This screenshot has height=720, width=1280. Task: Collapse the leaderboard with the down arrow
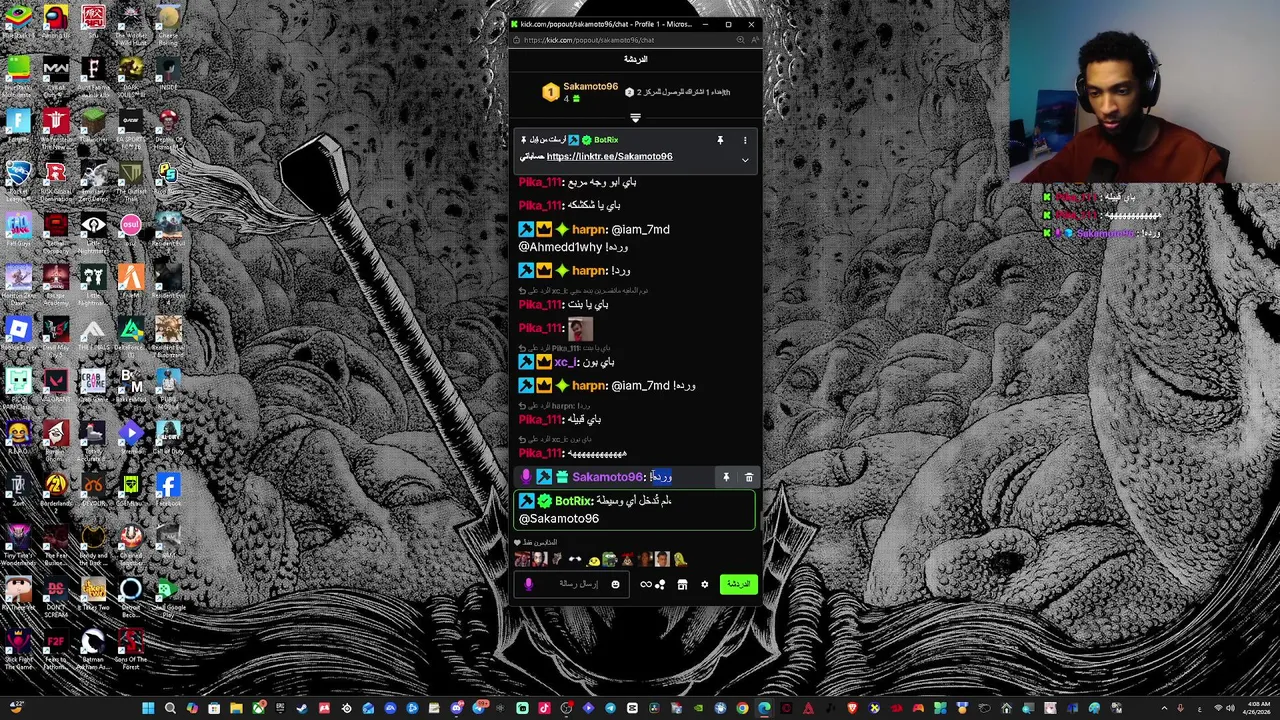tap(635, 118)
